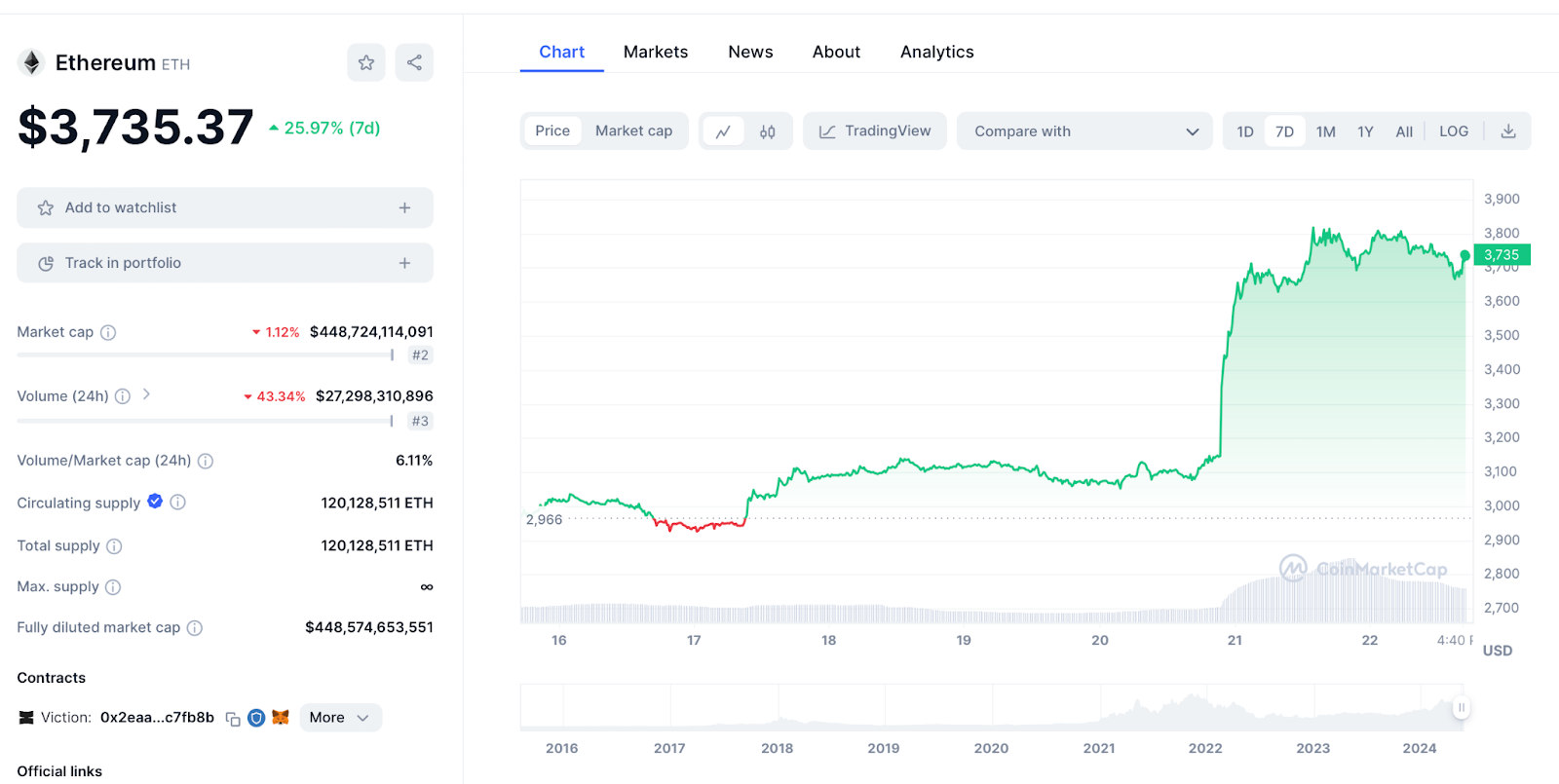Click the 6.11% volume/market cap value

pos(414,461)
